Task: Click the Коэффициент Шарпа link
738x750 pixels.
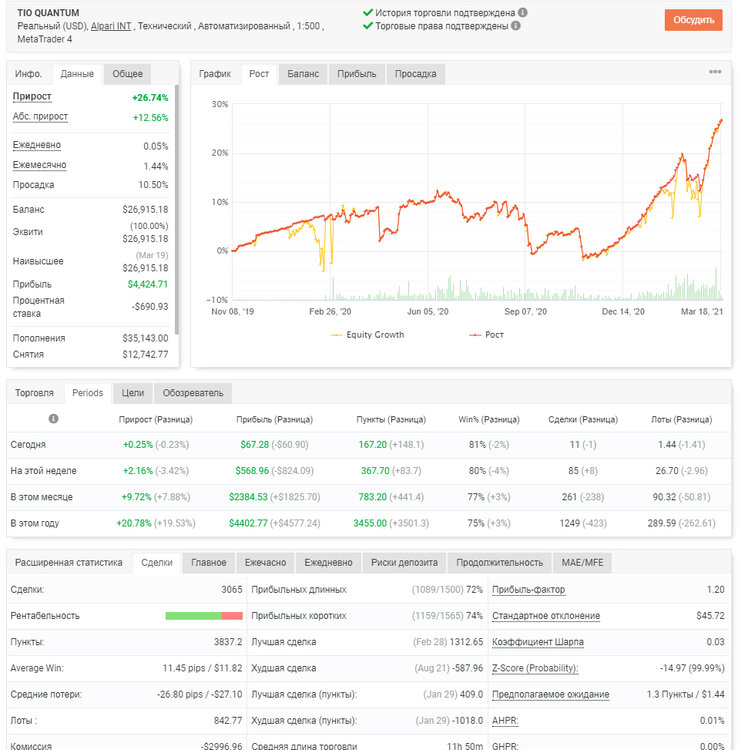Action: click(538, 642)
